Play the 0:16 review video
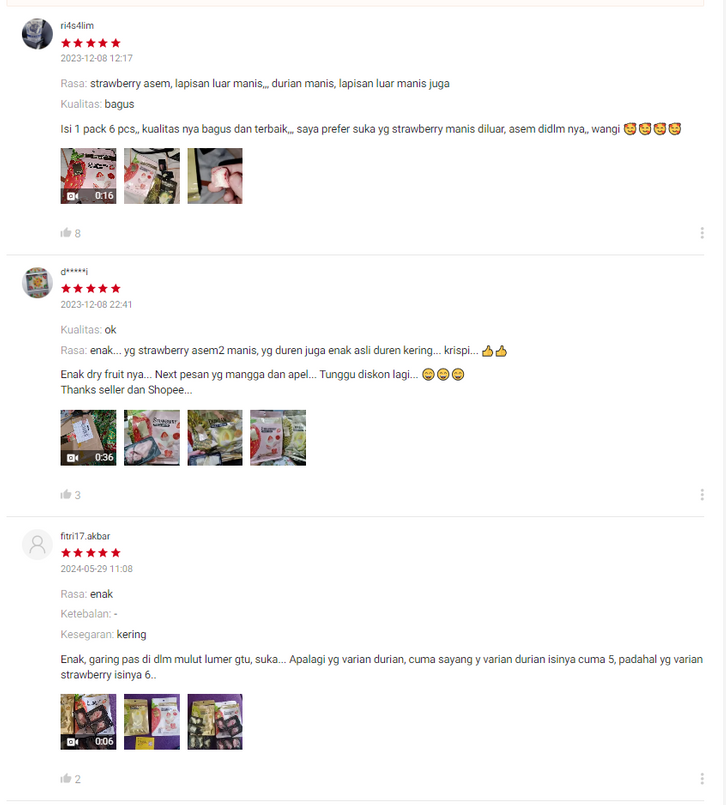The height and width of the screenshot is (805, 726). point(88,176)
